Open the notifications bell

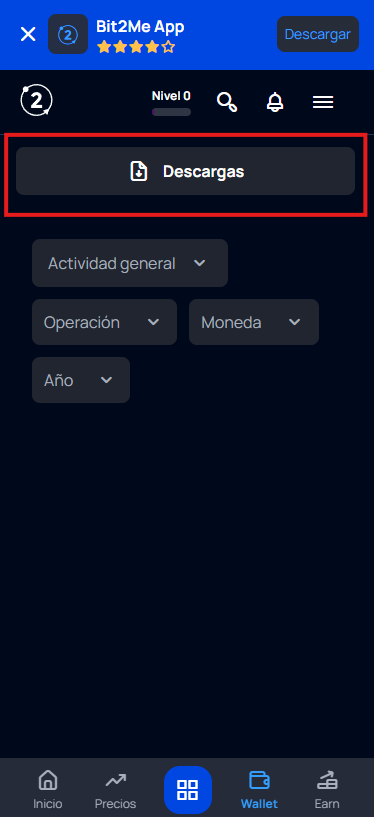coord(275,102)
